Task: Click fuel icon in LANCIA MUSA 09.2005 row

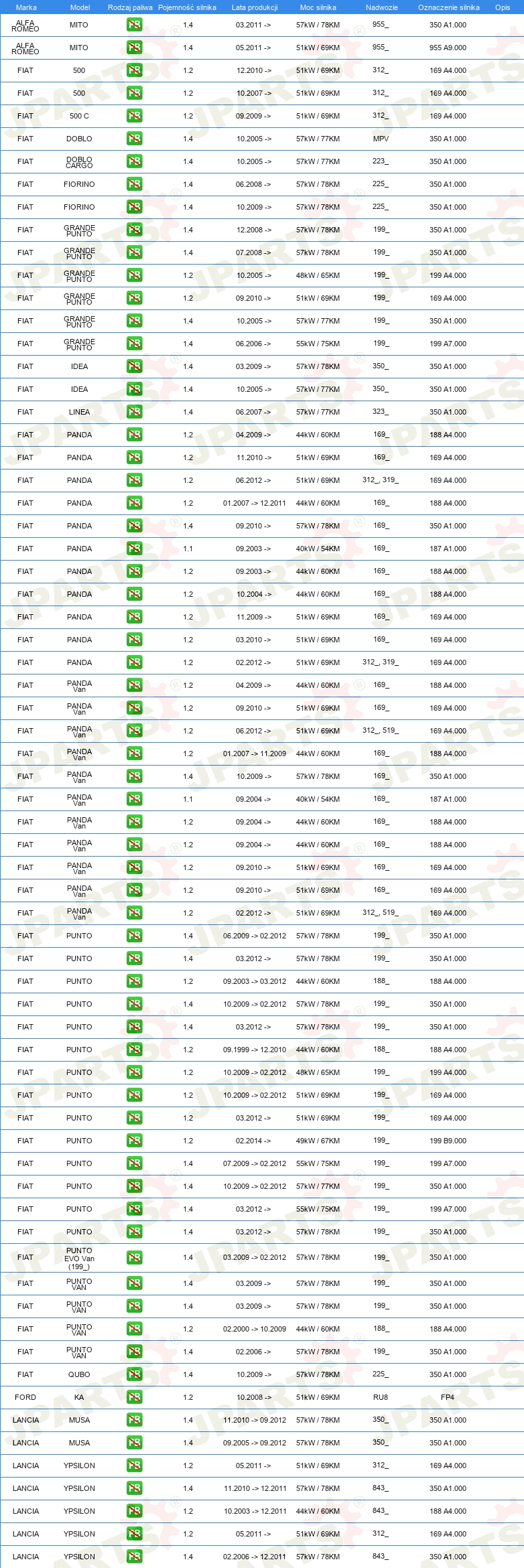Action: tap(134, 1443)
